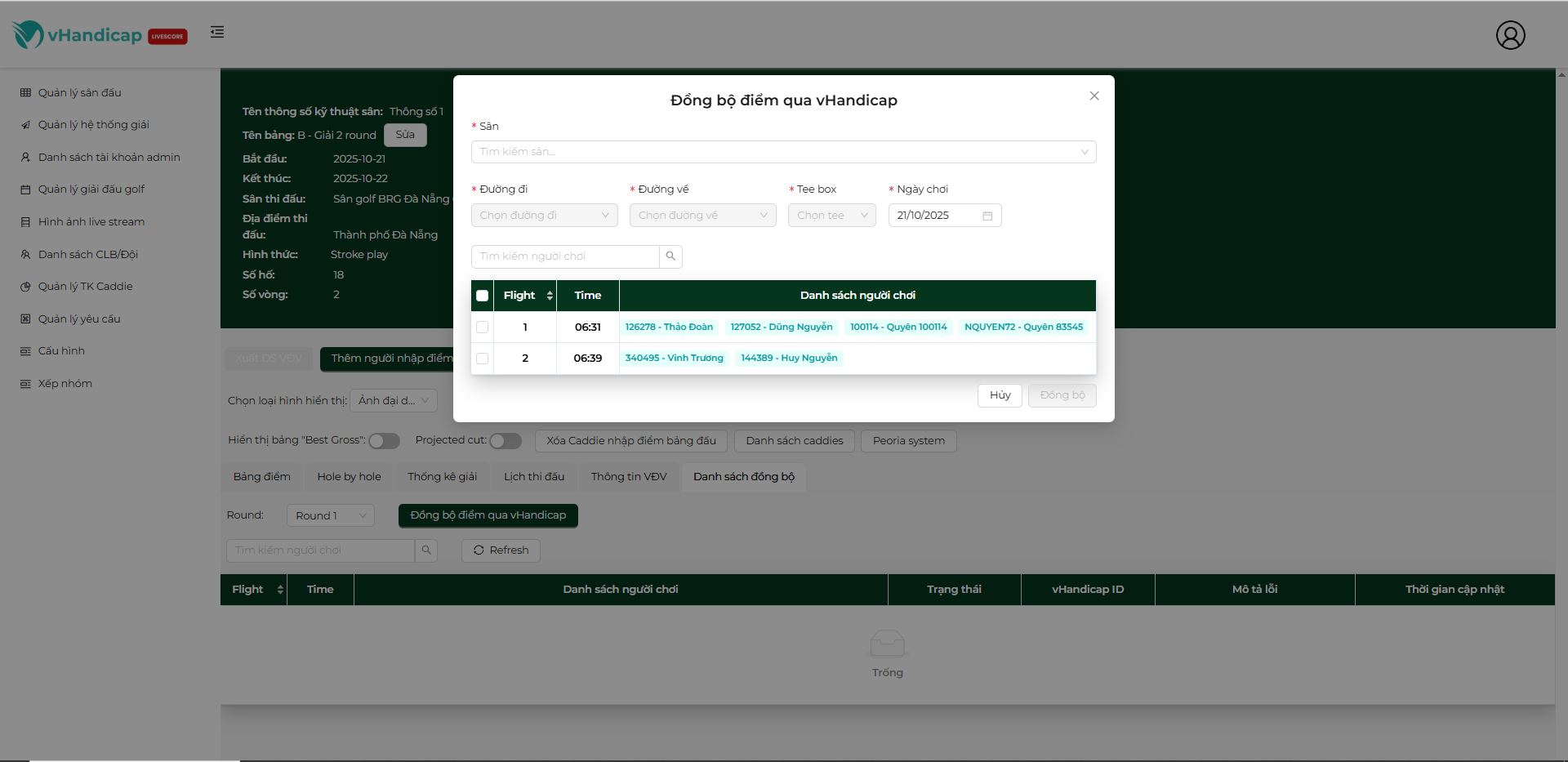Click the Quản lý TK Caddie sidebar icon
Image resolution: width=1568 pixels, height=762 pixels.
pos(25,287)
